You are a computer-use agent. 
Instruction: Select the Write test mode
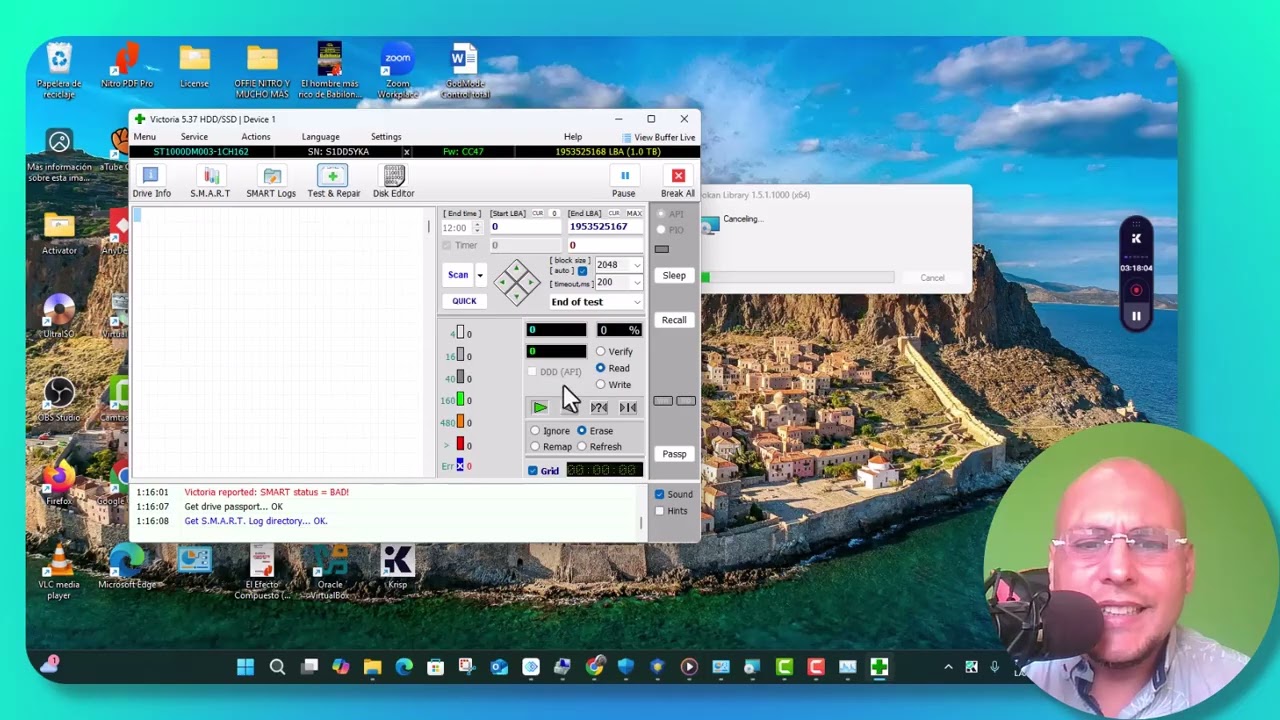[x=613, y=385]
